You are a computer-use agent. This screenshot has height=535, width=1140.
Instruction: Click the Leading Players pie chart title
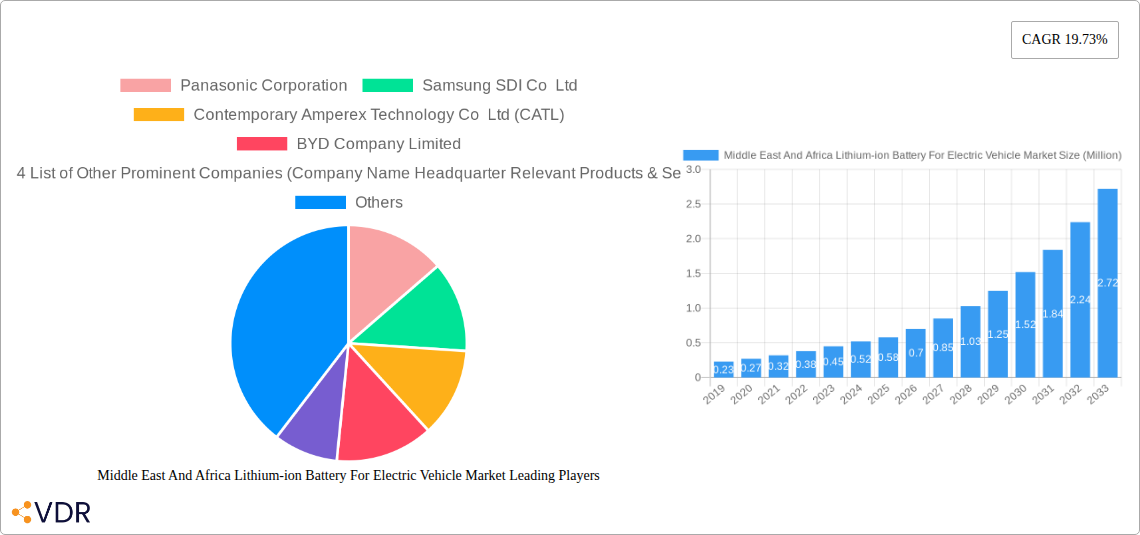(348, 476)
